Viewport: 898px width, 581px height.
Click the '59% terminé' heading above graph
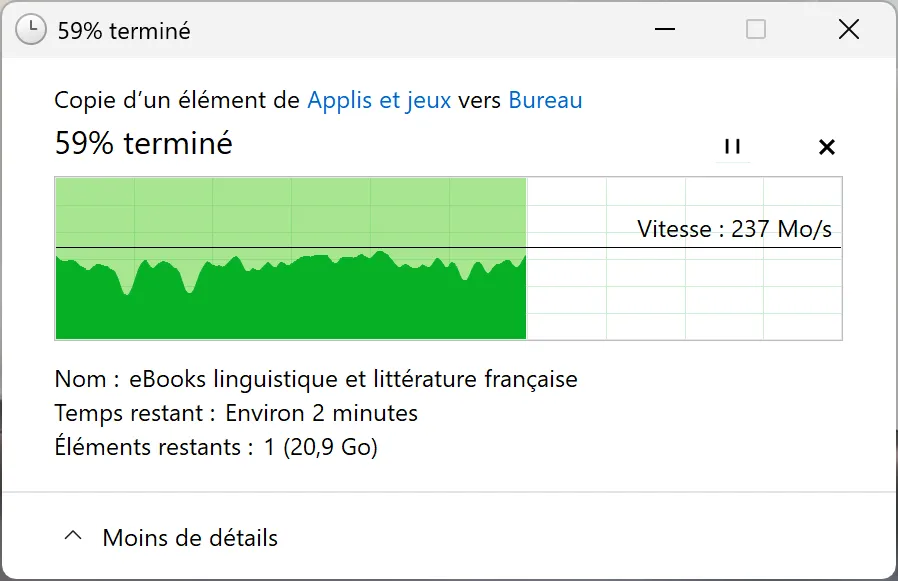click(143, 144)
